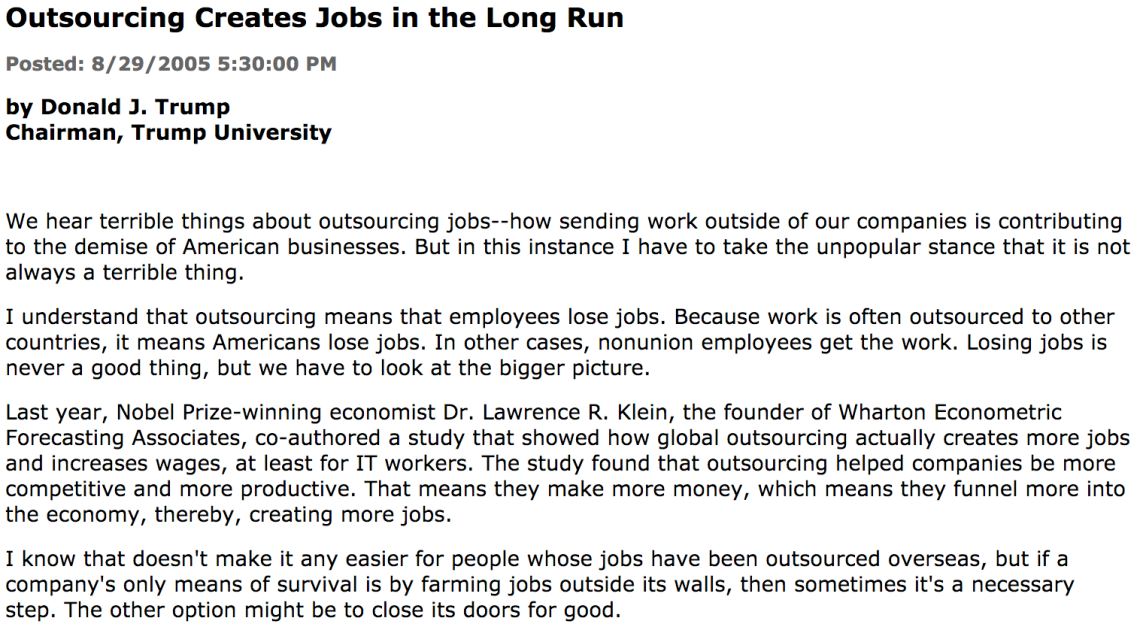Image resolution: width=1140 pixels, height=630 pixels.
Task: Click the words 'nonunion employees get the work'
Action: pos(775,342)
